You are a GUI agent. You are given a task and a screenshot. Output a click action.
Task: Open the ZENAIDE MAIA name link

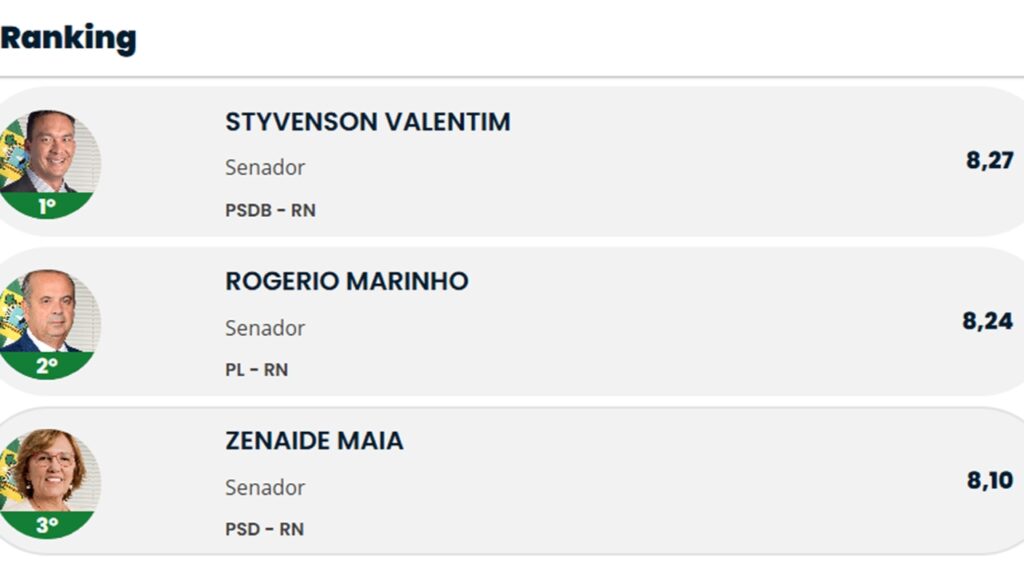point(314,441)
